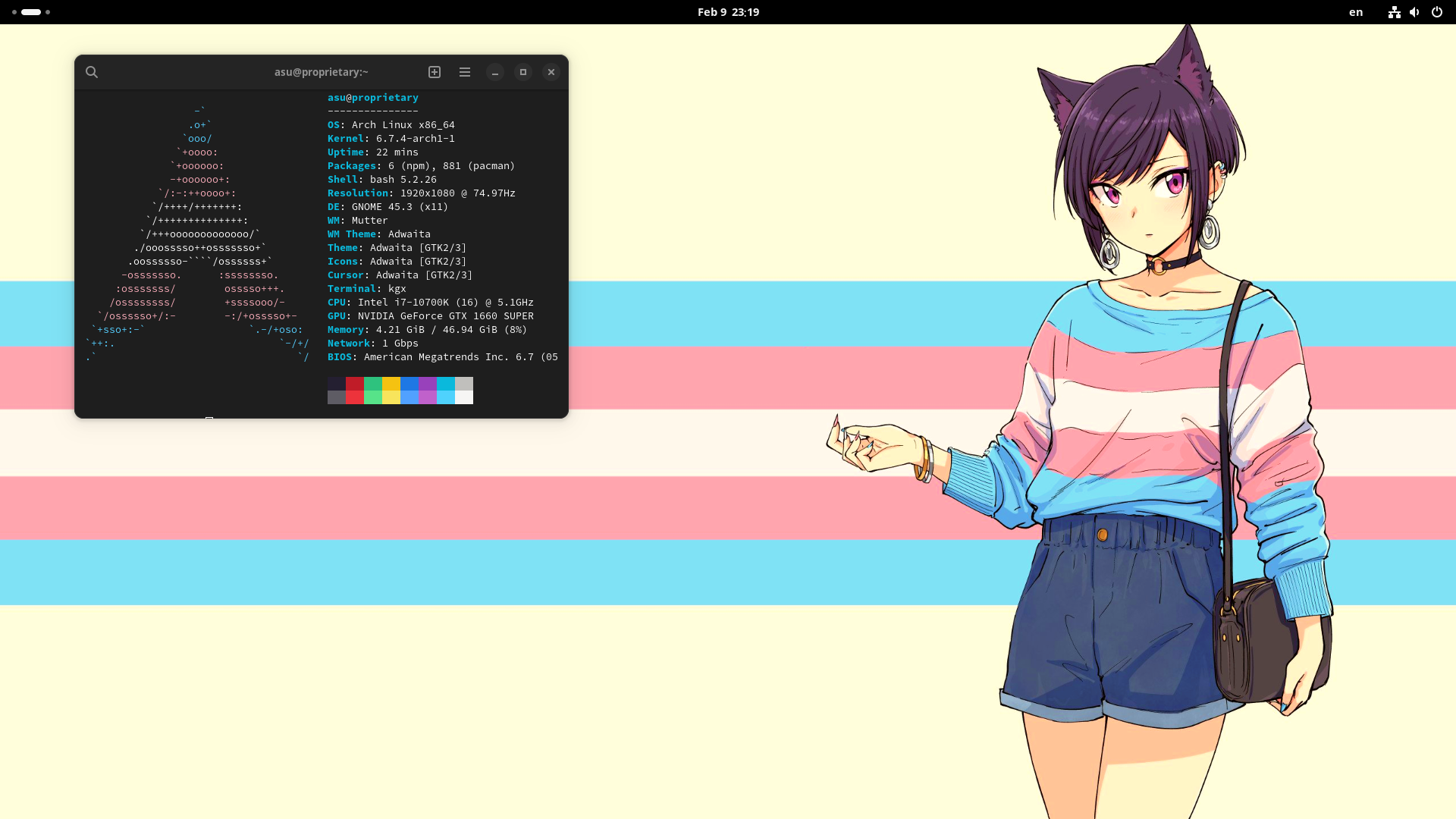Click the 'WM: Mutter' line
Image resolution: width=1456 pixels, height=819 pixels.
[x=358, y=221]
